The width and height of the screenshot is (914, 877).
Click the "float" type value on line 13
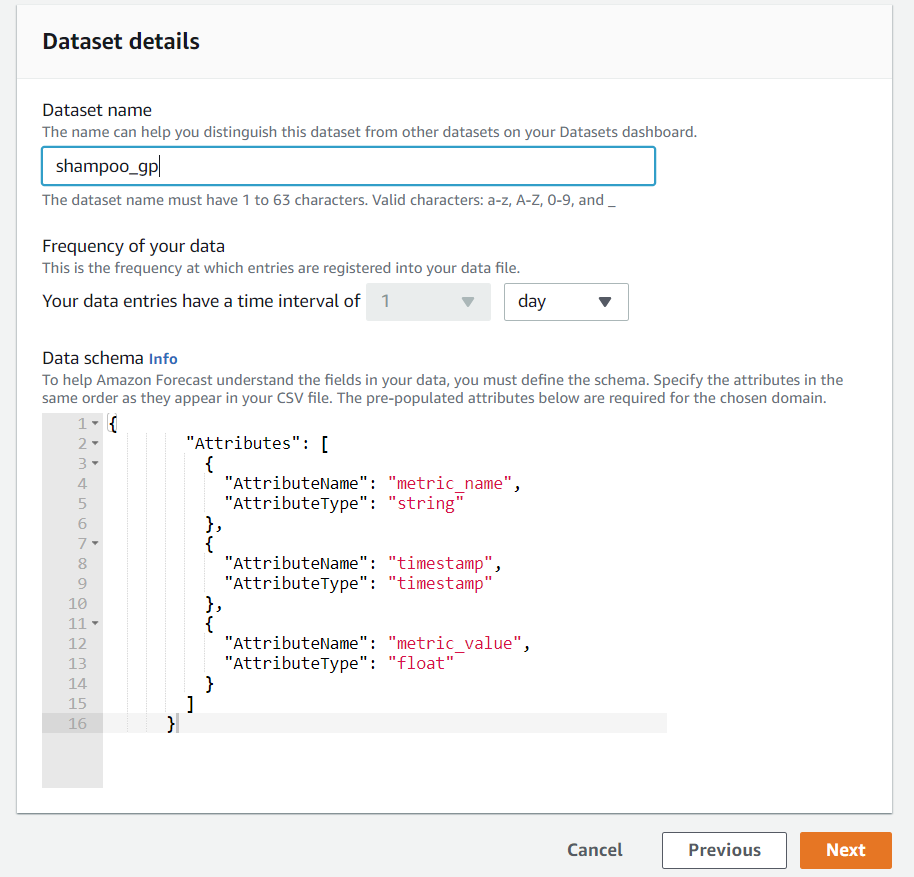coord(421,664)
